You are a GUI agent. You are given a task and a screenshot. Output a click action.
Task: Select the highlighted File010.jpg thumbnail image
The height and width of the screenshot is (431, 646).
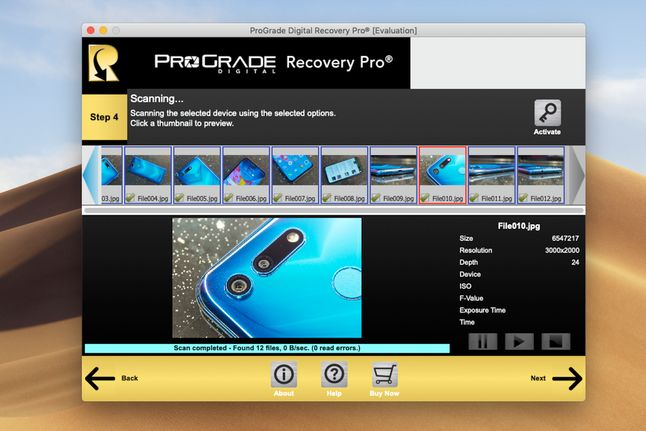[x=442, y=170]
